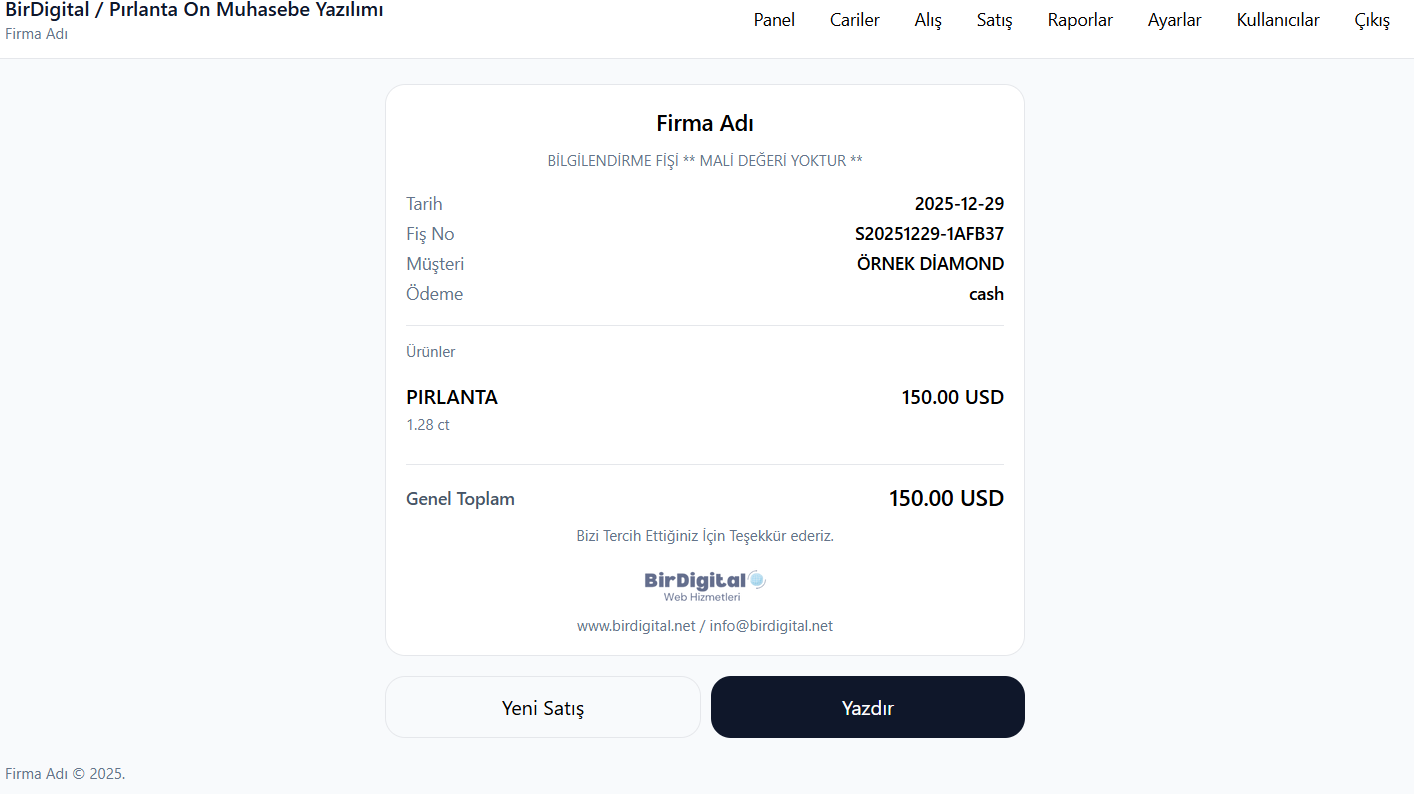The image size is (1414, 794).
Task: Go to the Cariler page
Action: coord(855,20)
